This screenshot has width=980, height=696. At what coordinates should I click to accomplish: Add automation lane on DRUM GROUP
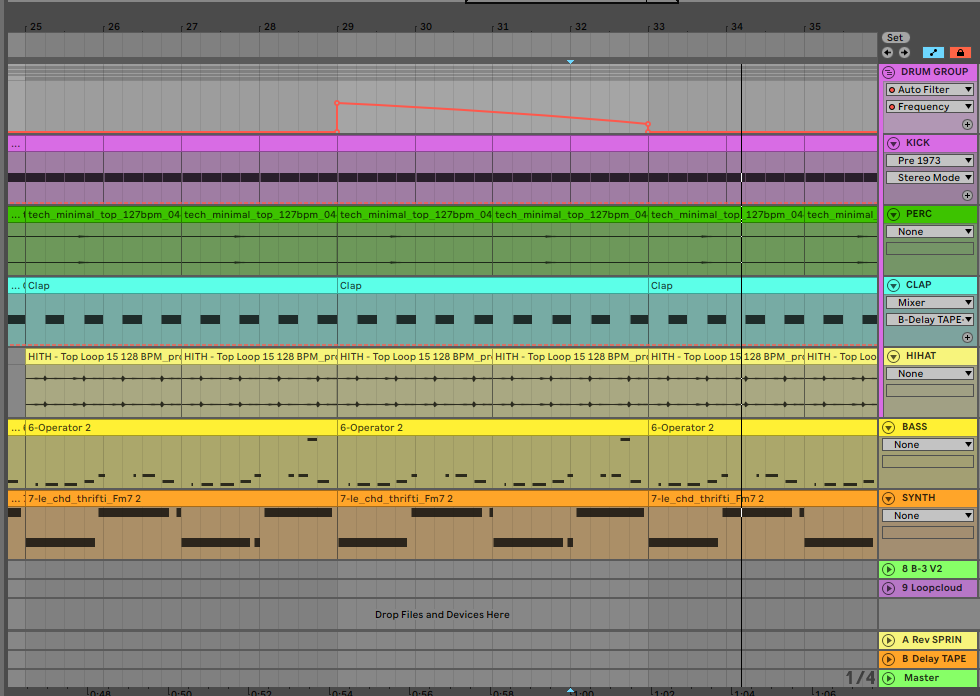pos(968,124)
